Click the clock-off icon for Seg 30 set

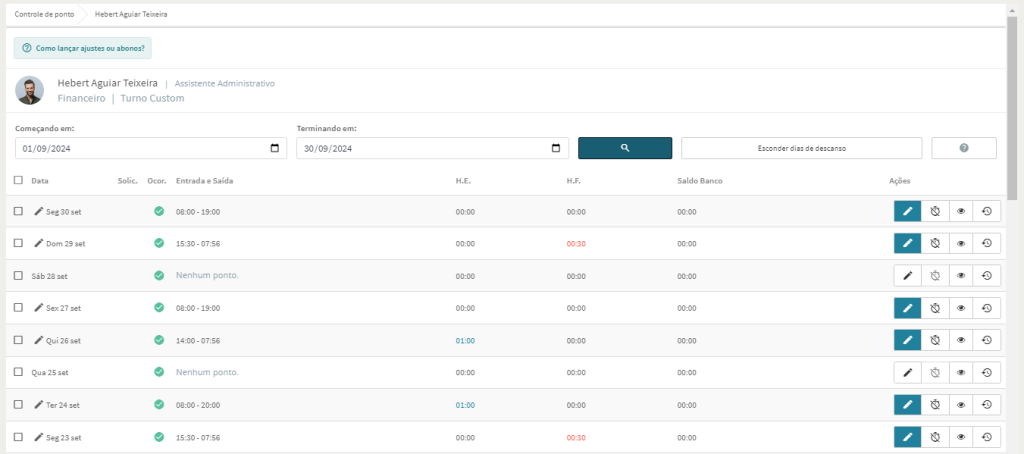(x=935, y=211)
